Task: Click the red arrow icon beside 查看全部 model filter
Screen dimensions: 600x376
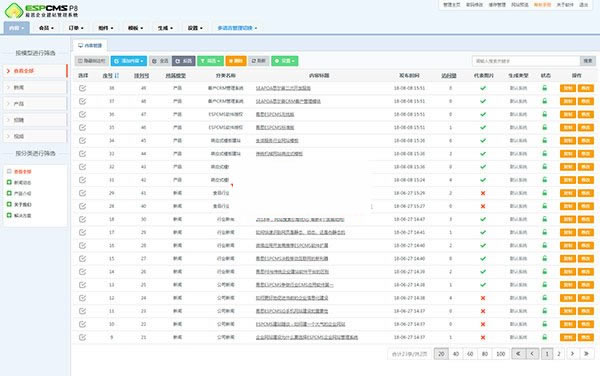Action: (x=8, y=71)
